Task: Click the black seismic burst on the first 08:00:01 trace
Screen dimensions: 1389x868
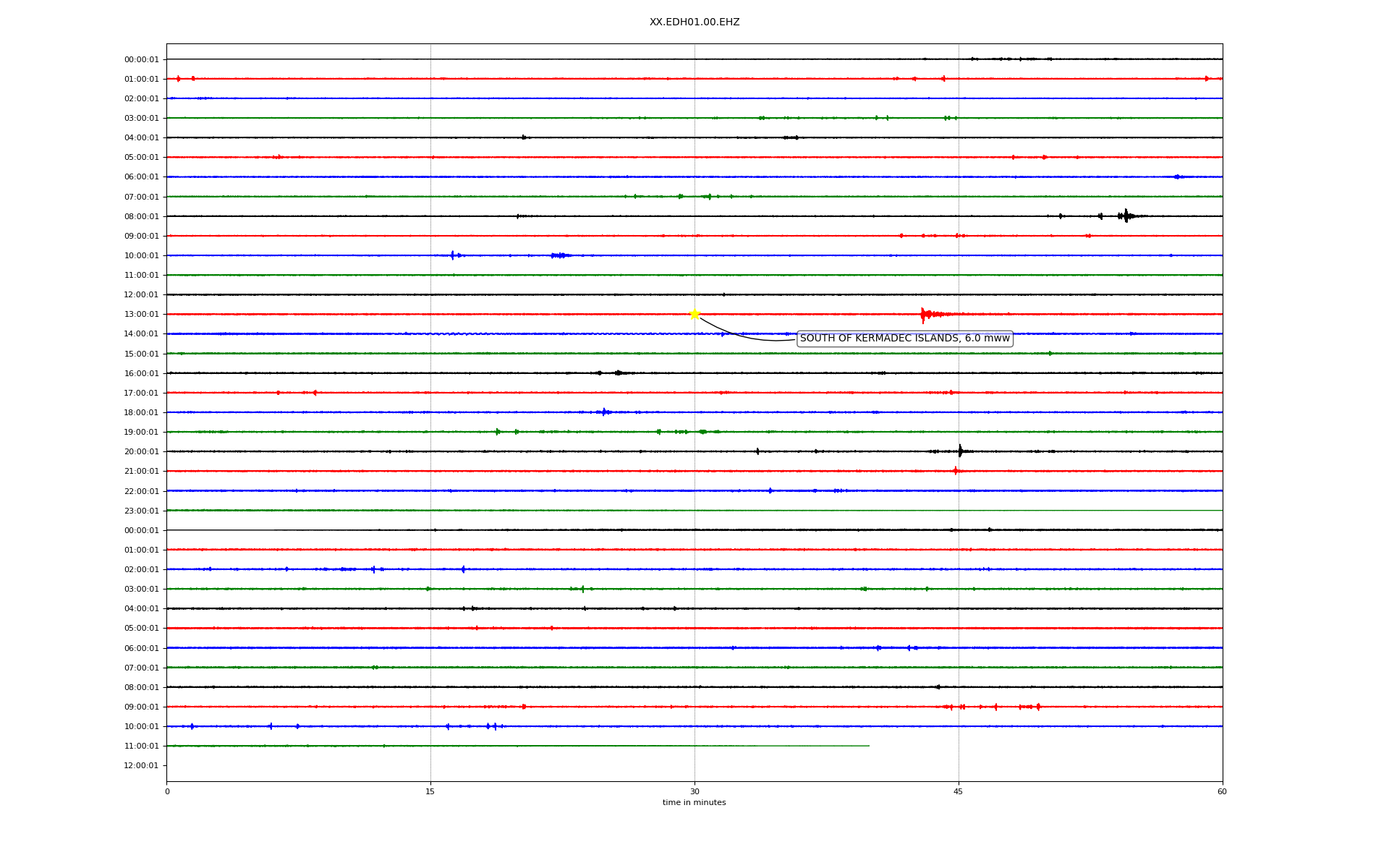Action: [1126, 216]
